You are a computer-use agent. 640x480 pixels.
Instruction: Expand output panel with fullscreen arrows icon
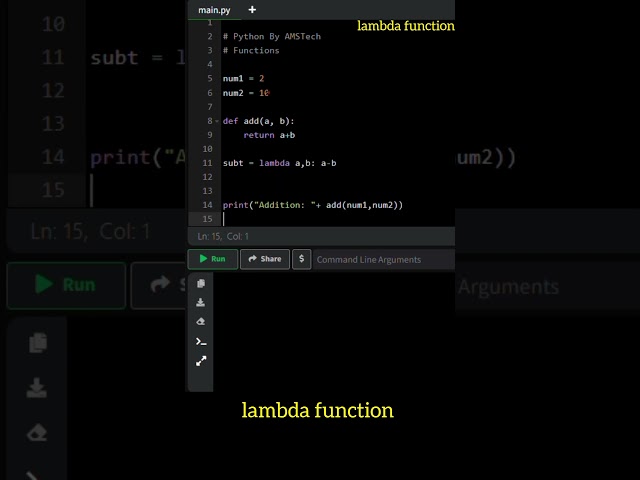click(201, 361)
